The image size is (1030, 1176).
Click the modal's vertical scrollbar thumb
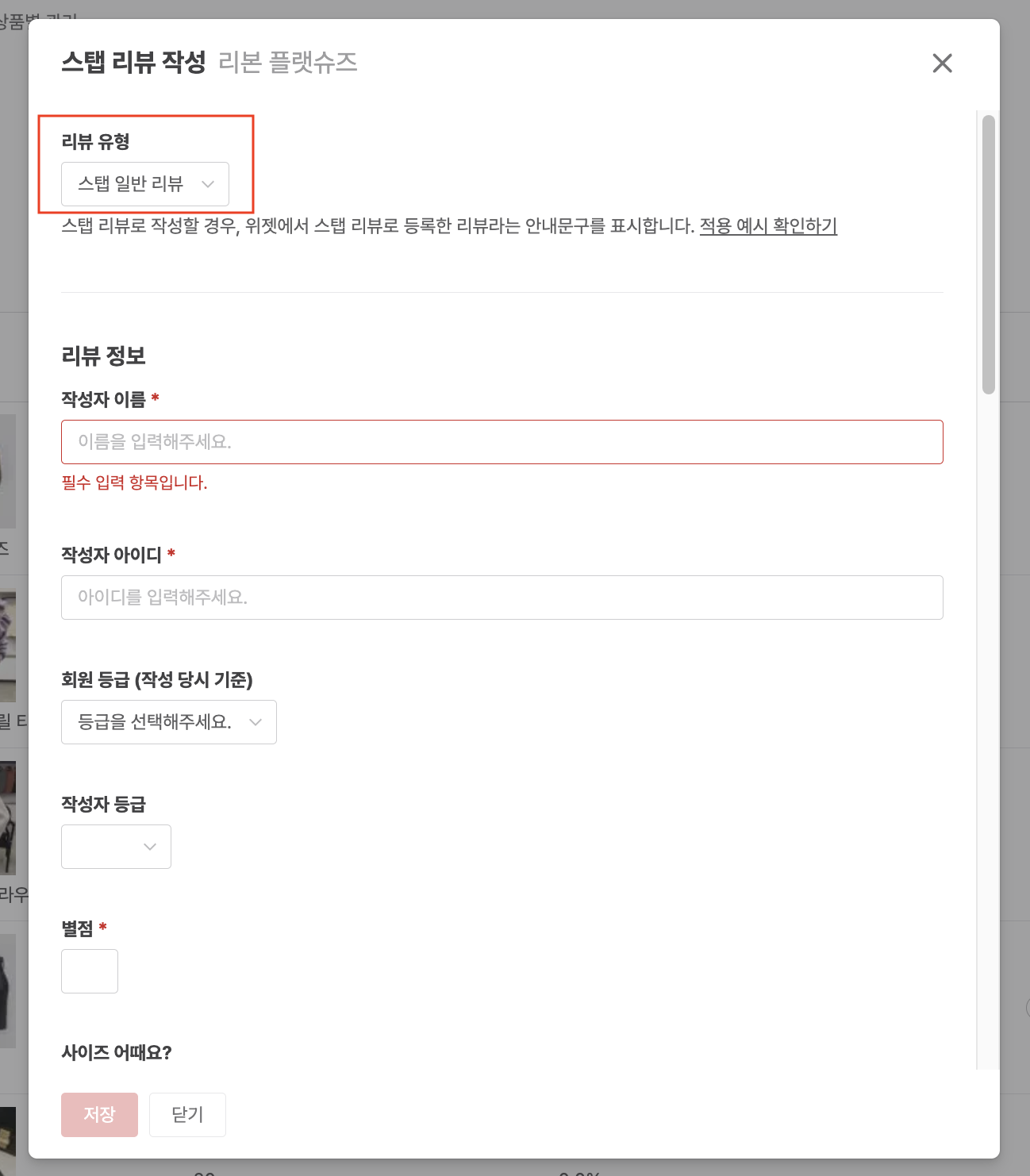coord(988,254)
